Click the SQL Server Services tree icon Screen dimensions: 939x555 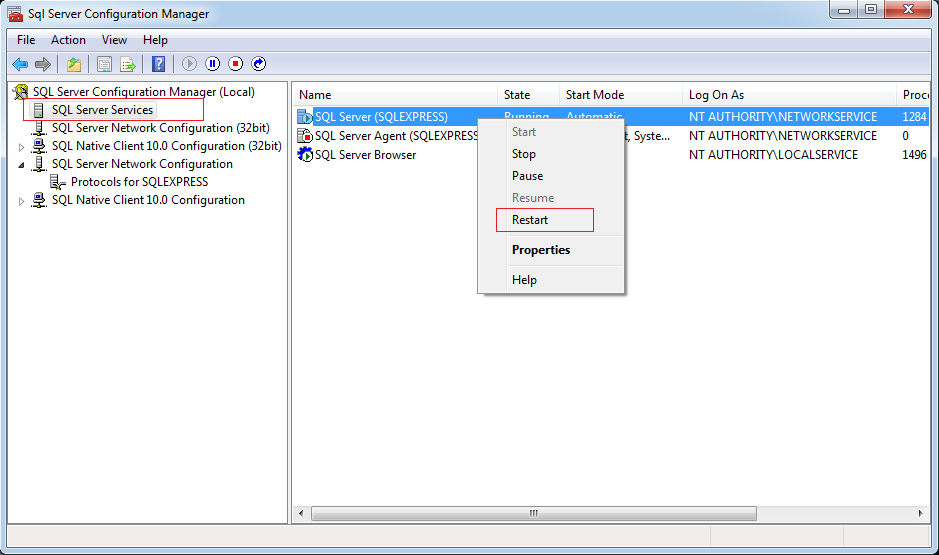pos(39,110)
